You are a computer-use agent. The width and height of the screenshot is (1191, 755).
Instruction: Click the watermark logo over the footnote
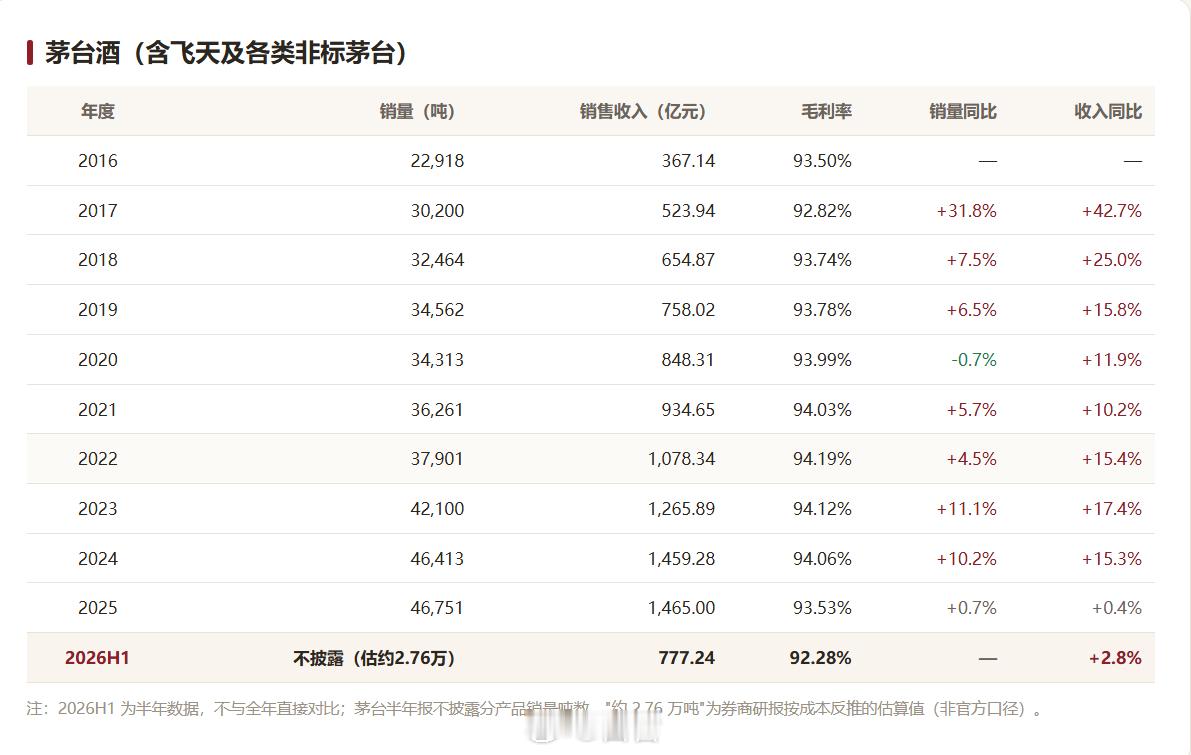[x=595, y=727]
